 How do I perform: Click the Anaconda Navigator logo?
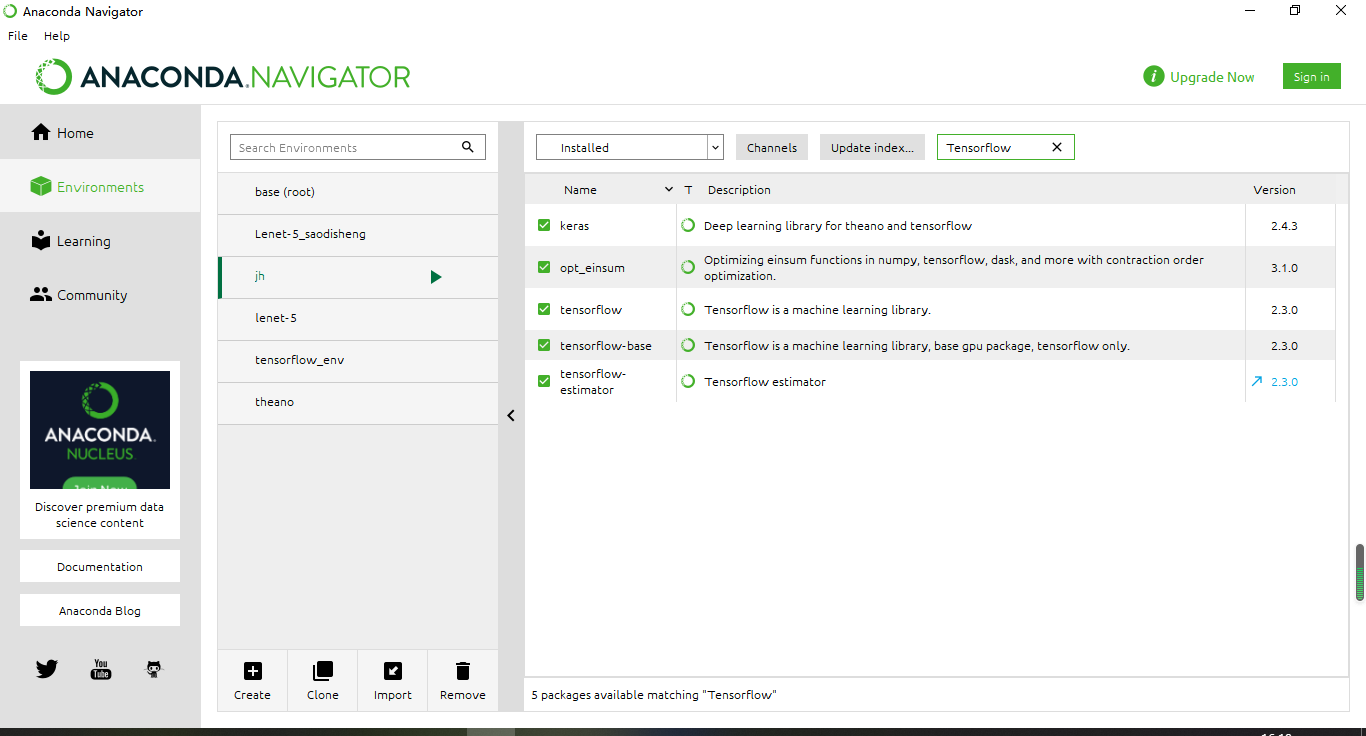click(223, 77)
